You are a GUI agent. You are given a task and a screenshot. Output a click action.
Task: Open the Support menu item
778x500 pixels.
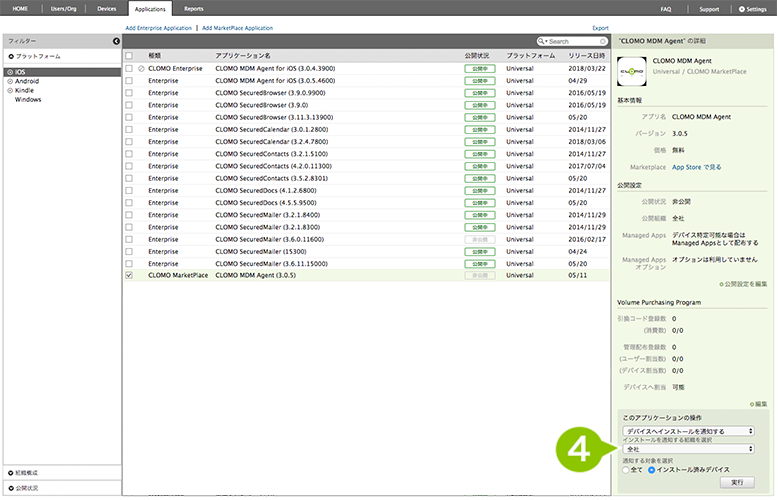pos(709,9)
